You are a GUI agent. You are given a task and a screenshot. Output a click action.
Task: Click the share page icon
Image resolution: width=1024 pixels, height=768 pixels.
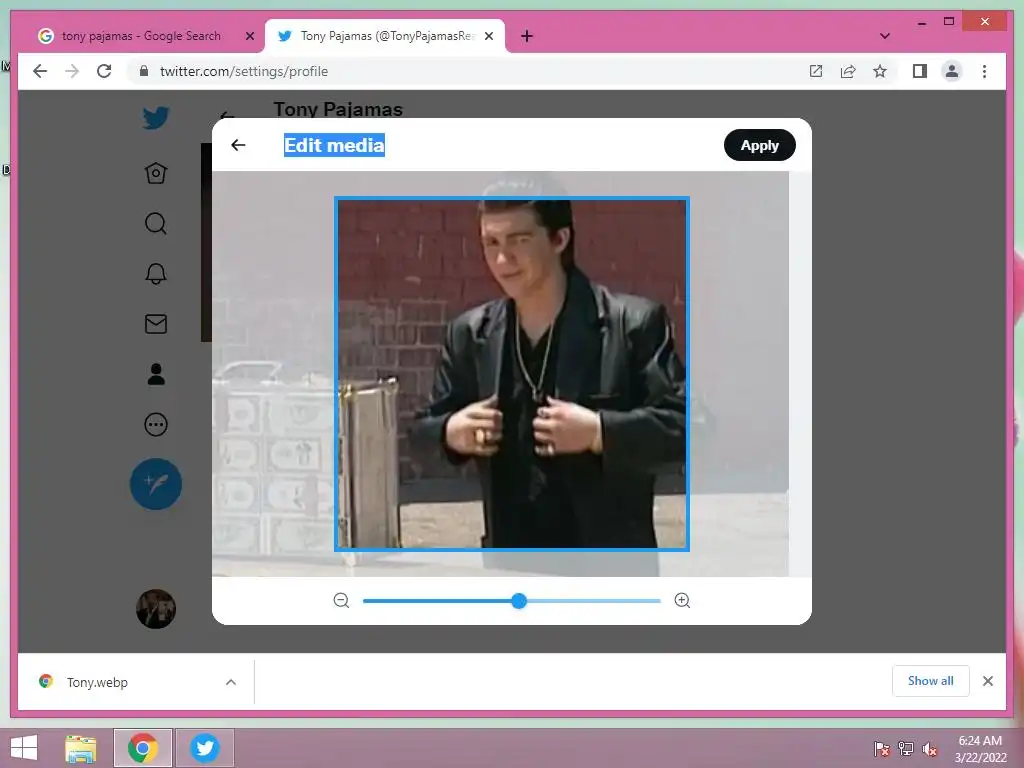point(848,71)
